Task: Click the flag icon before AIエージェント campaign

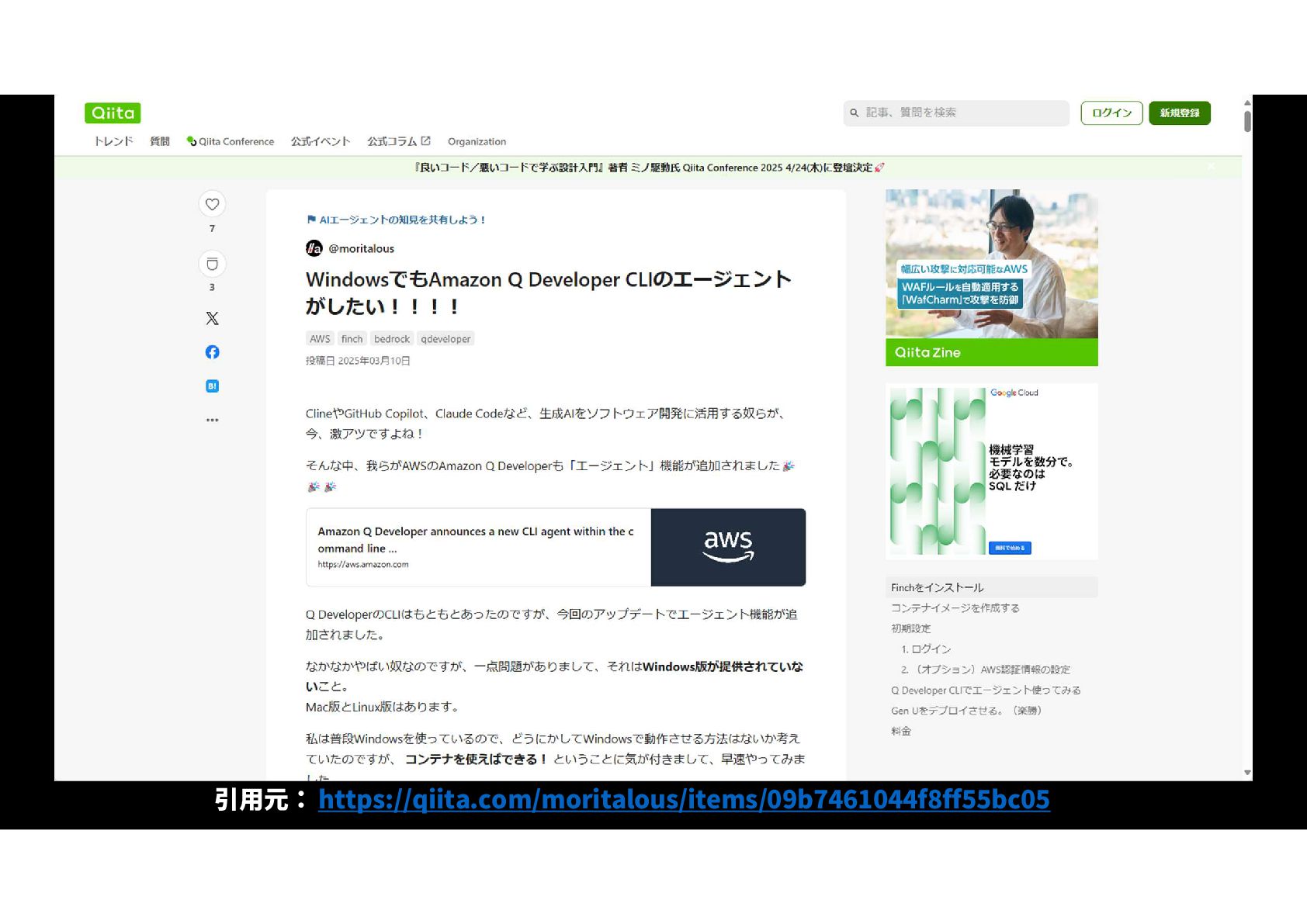Action: 311,220
